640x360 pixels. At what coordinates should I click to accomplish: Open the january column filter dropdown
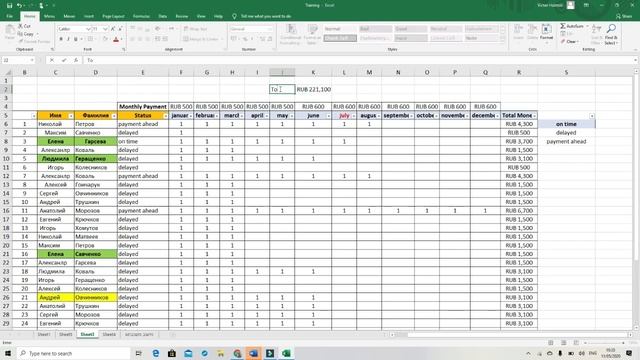click(x=191, y=116)
